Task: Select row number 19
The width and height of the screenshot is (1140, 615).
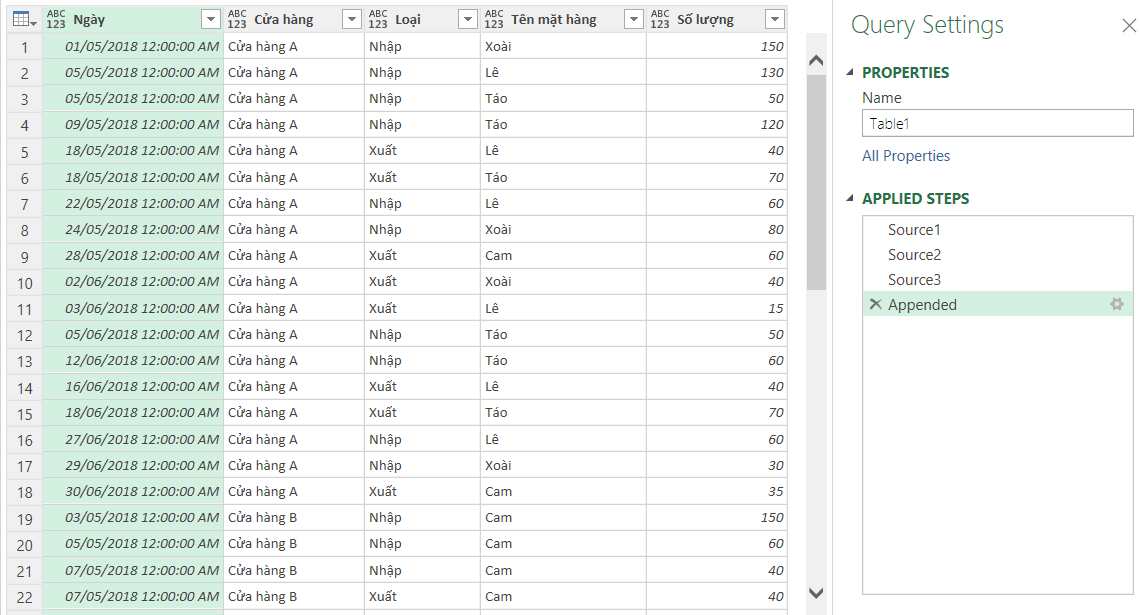Action: [x=25, y=518]
